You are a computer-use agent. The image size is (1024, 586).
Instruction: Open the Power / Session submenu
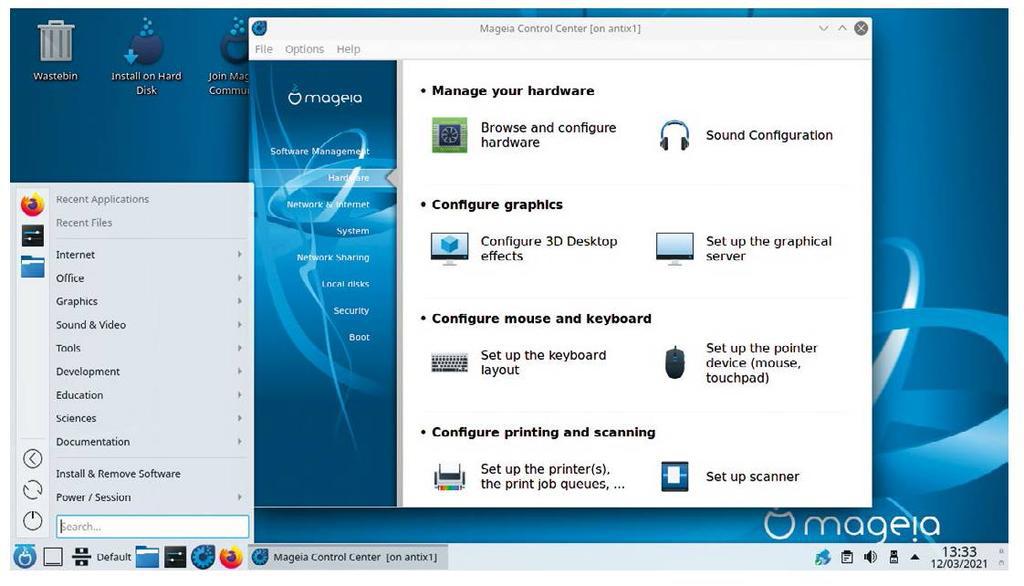point(152,497)
